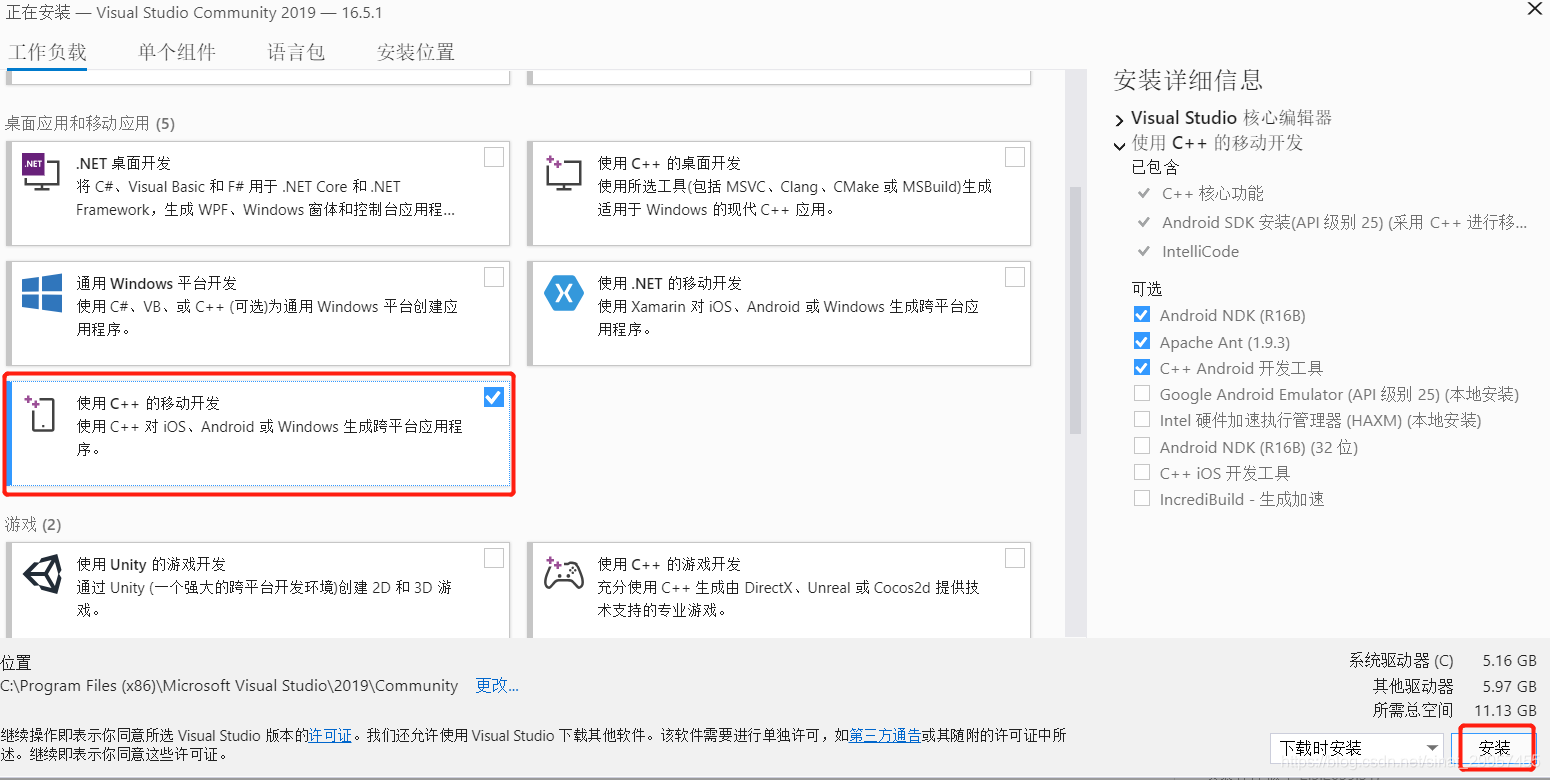Click the 使用 C++ 的桌面开发 monitor icon
The image size is (1550, 780).
(x=563, y=173)
